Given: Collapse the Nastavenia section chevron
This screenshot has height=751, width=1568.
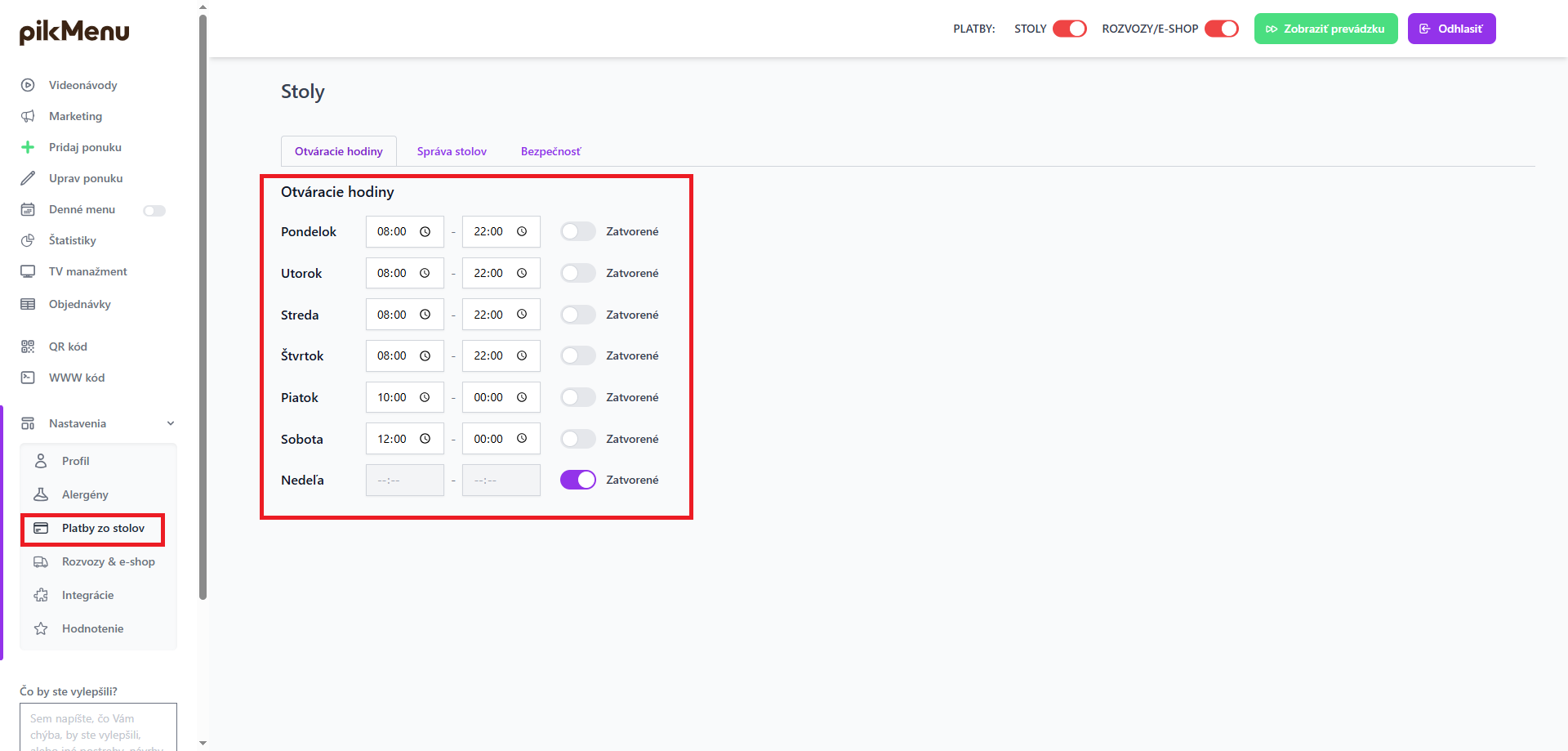Looking at the screenshot, I should click(x=171, y=423).
